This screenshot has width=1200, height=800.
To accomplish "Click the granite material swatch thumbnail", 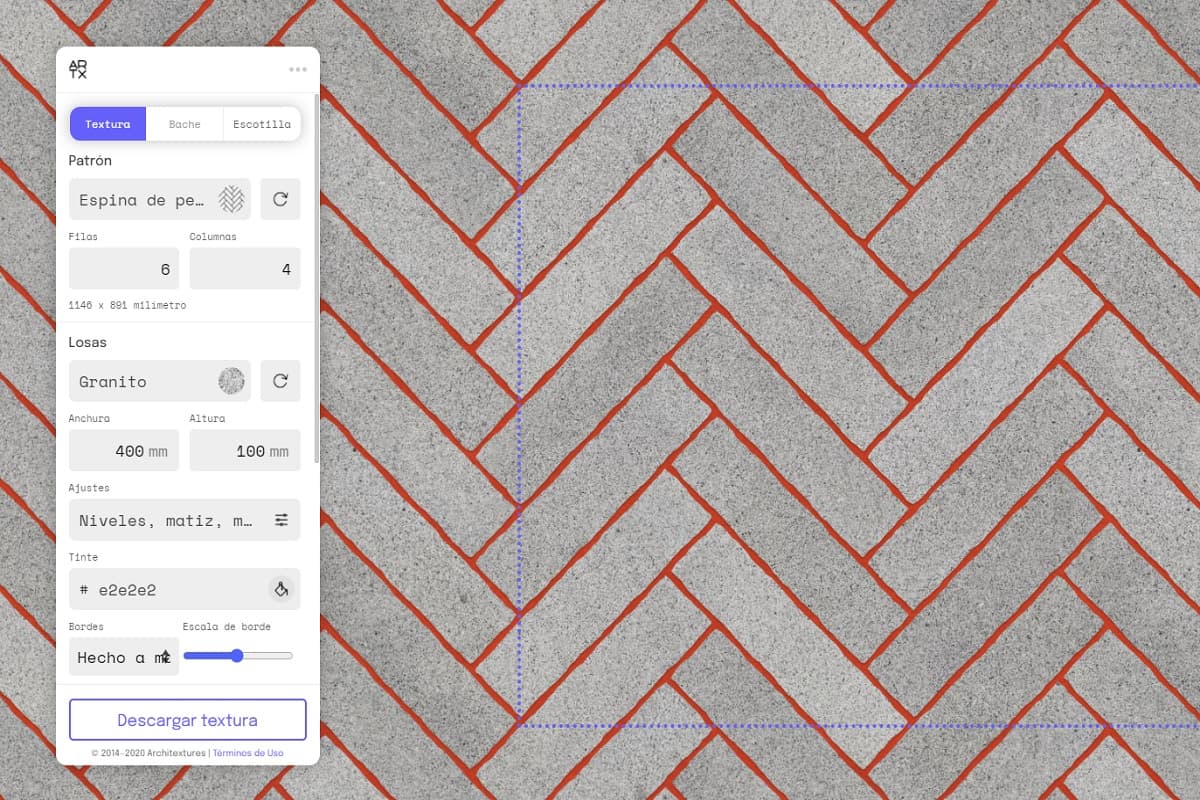I will point(232,381).
